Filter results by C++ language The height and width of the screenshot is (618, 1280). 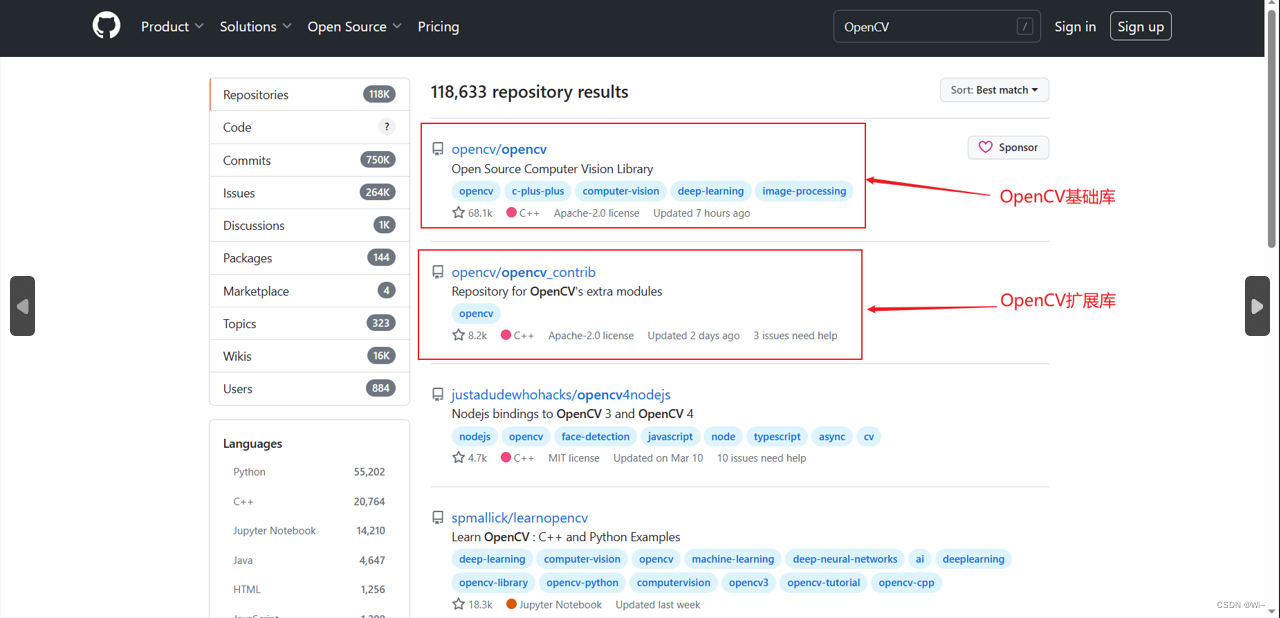pyautogui.click(x=309, y=501)
